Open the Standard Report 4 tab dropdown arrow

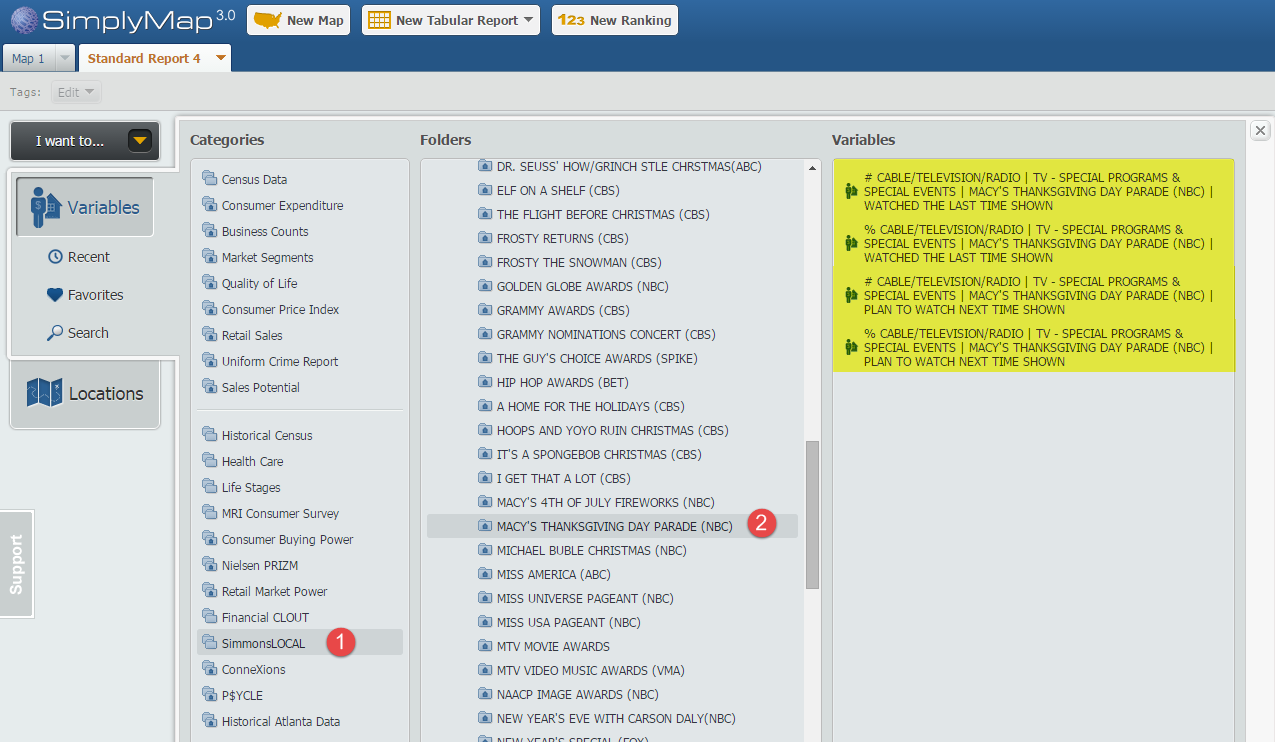[x=221, y=58]
